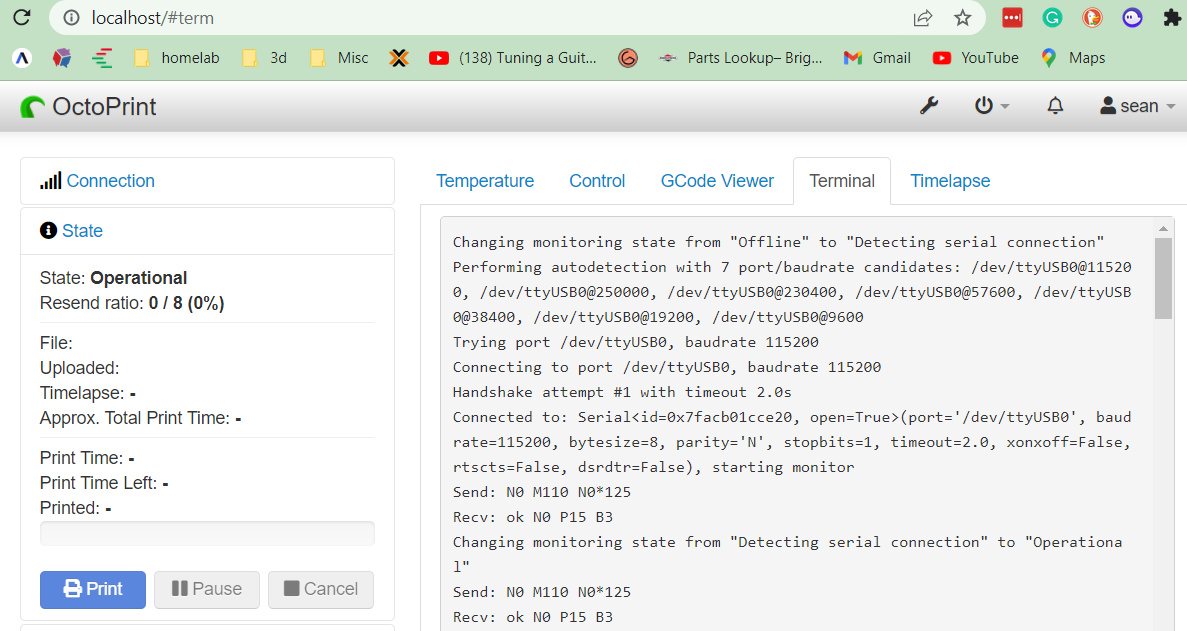
Task: Open the sean user account dropdown
Action: pos(1137,106)
